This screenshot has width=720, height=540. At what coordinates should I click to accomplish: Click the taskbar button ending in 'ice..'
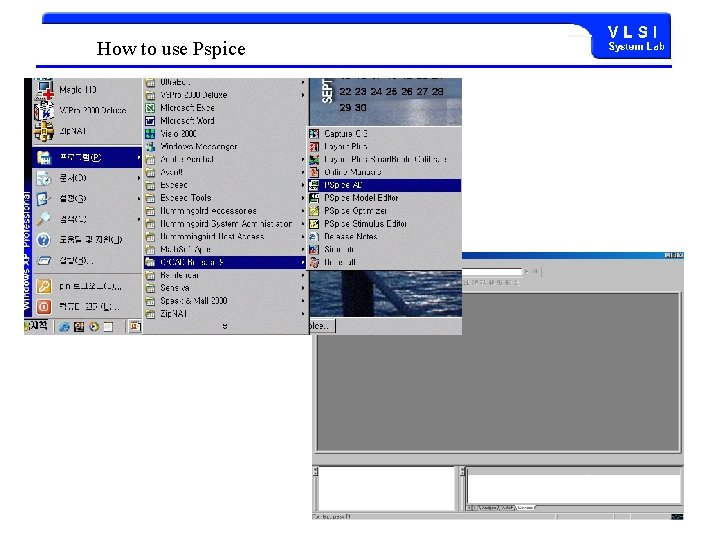(x=322, y=326)
